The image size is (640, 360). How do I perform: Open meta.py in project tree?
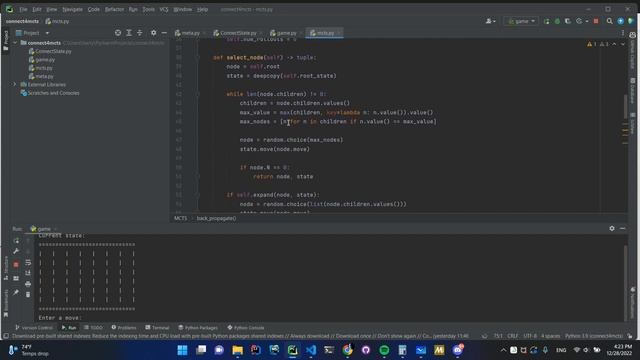(41, 76)
